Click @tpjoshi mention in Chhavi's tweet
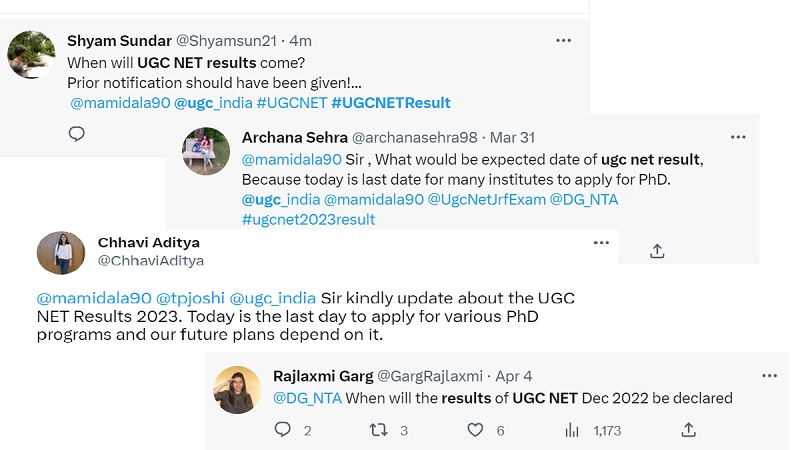The width and height of the screenshot is (800, 450). tap(191, 298)
